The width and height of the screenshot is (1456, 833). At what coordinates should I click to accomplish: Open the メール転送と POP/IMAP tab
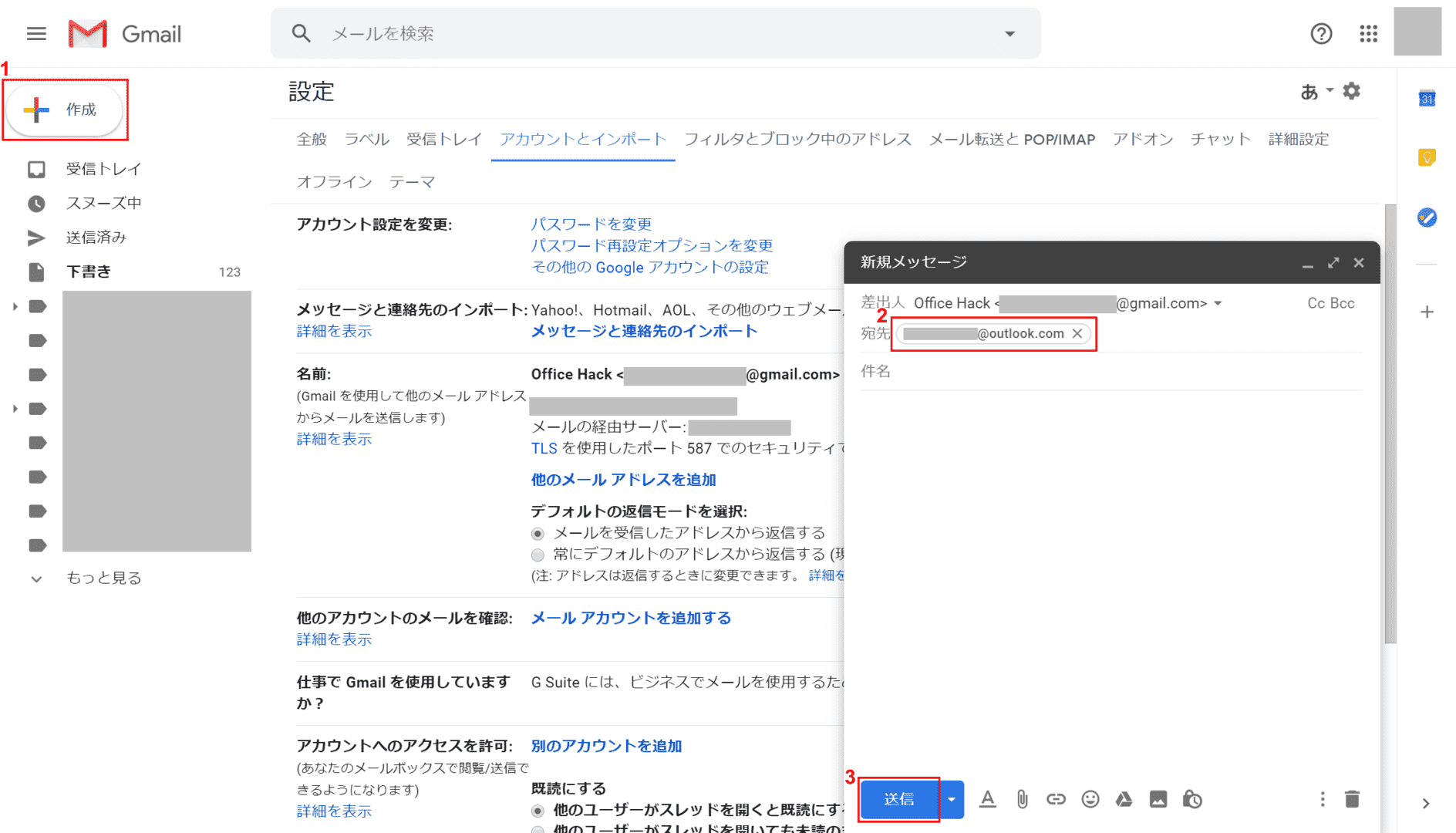1012,140
